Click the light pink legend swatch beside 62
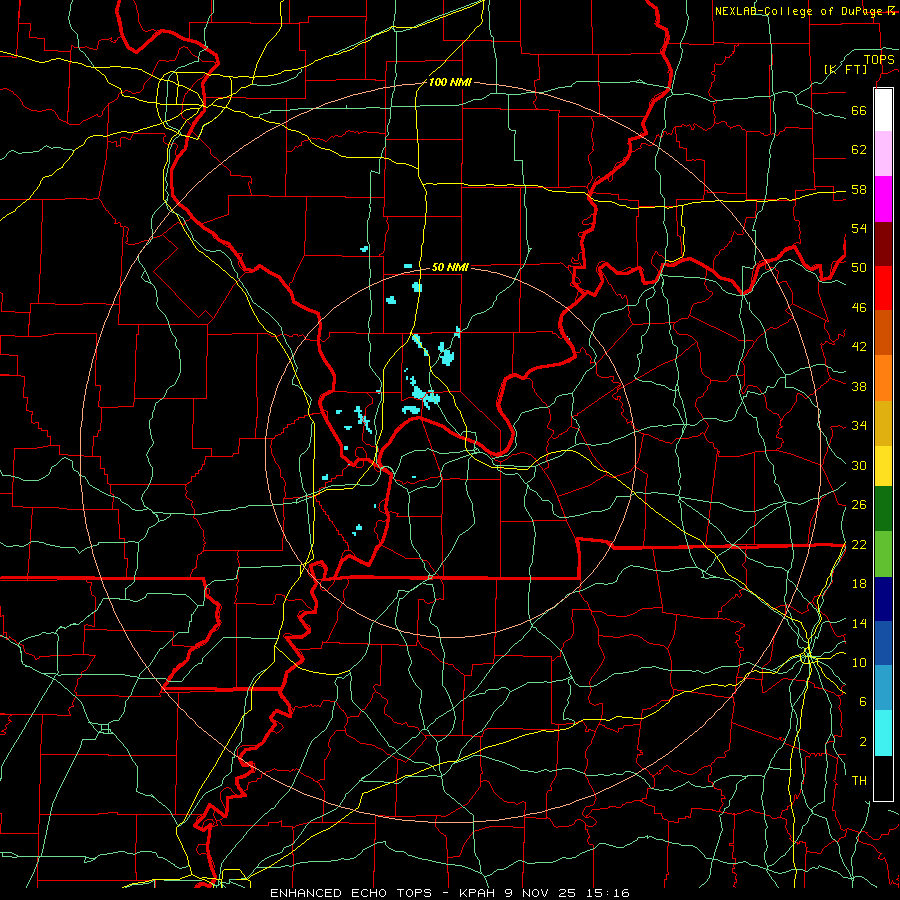Image resolution: width=900 pixels, height=900 pixels. click(x=883, y=153)
